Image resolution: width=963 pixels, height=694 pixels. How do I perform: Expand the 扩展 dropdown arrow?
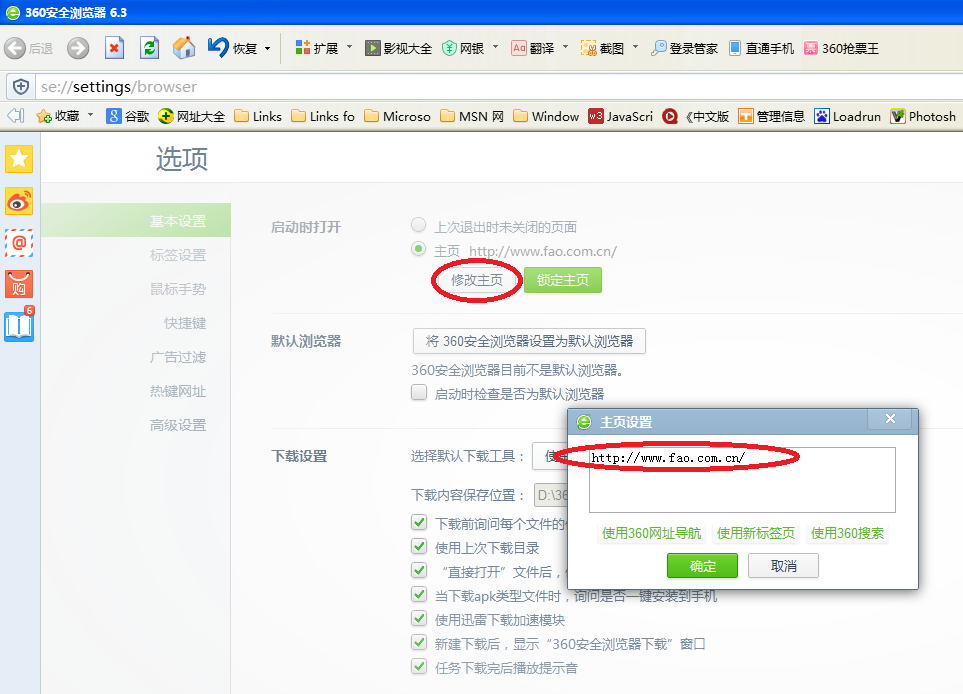349,47
